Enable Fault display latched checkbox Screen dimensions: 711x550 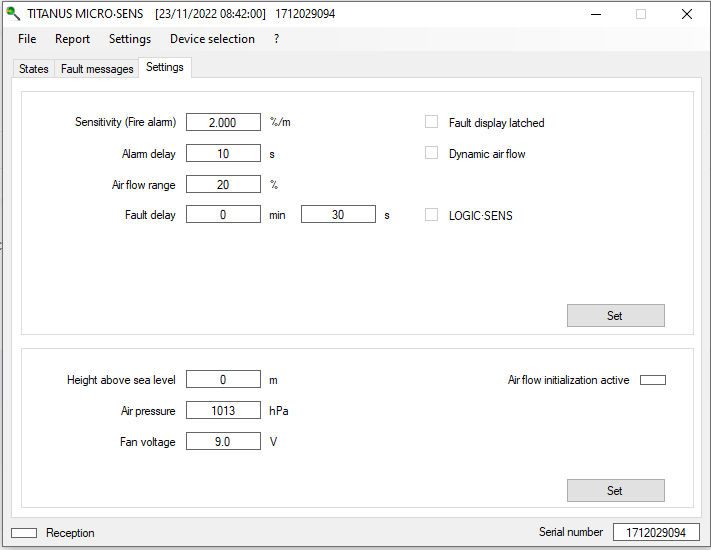click(x=431, y=122)
